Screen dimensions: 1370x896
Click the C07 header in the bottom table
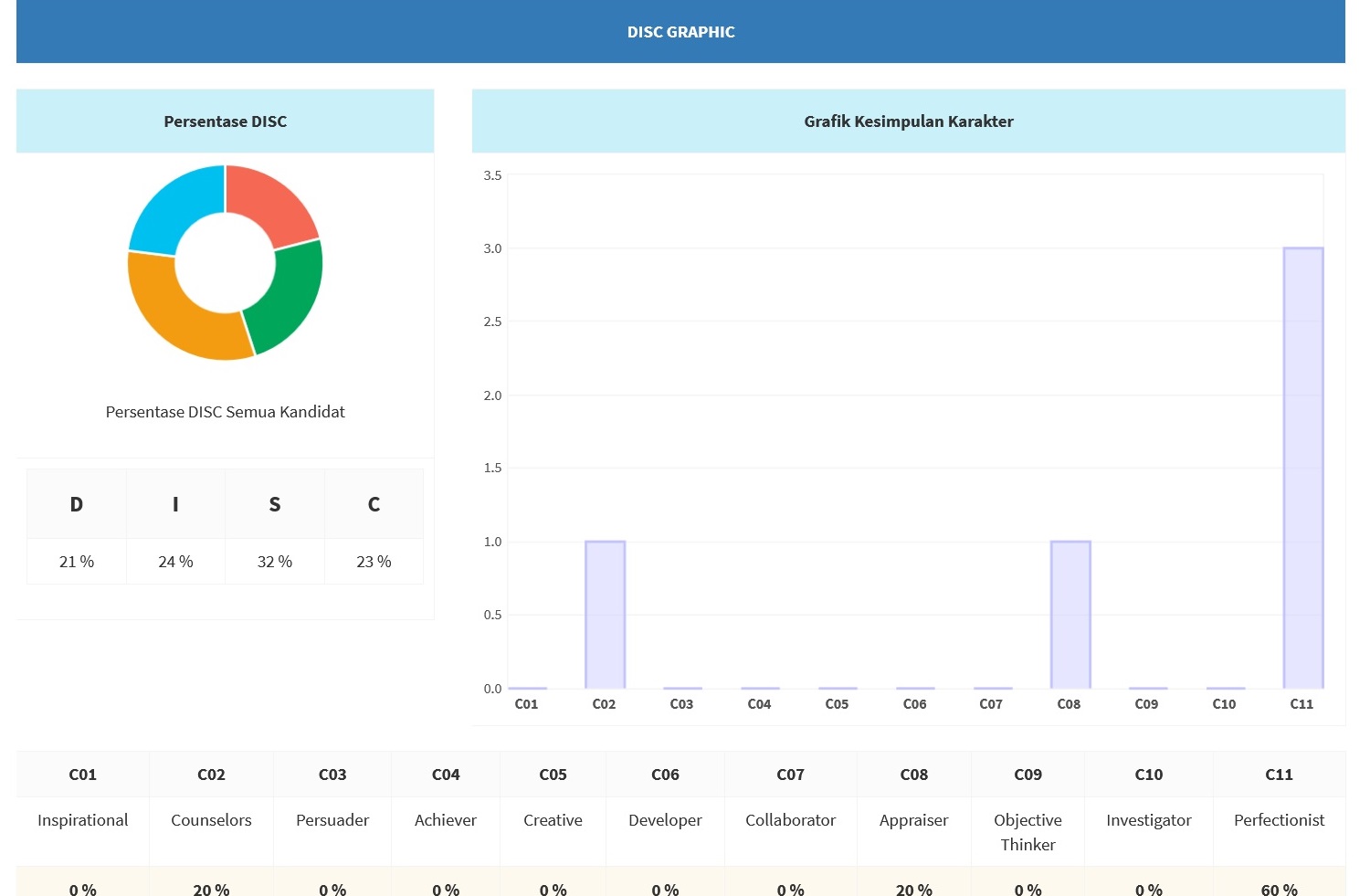pyautogui.click(x=790, y=775)
